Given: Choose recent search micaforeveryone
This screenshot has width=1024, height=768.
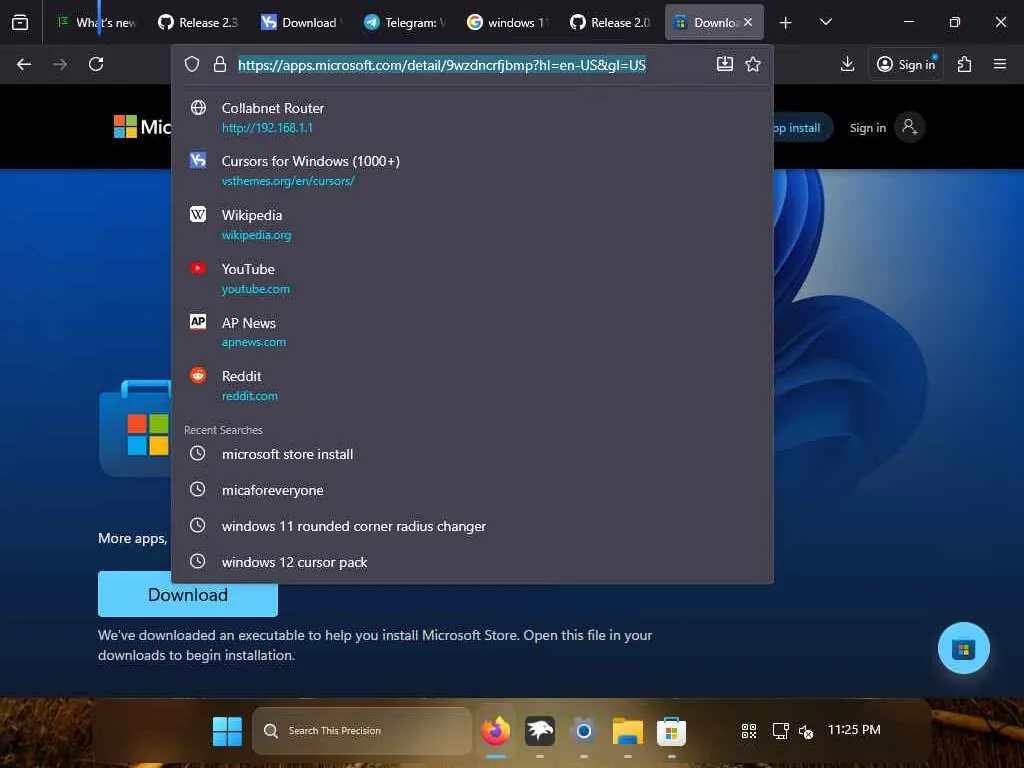Looking at the screenshot, I should (x=472, y=490).
